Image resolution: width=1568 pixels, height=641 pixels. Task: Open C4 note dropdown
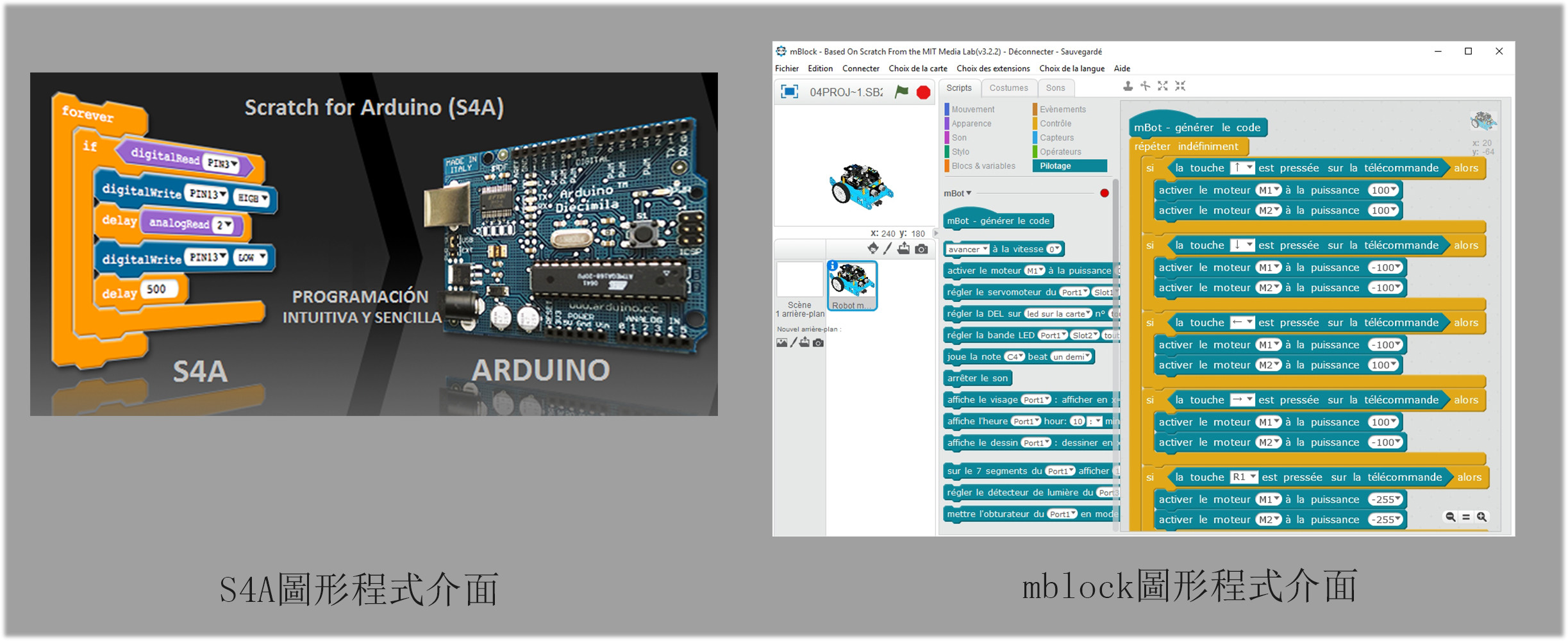pos(1015,357)
